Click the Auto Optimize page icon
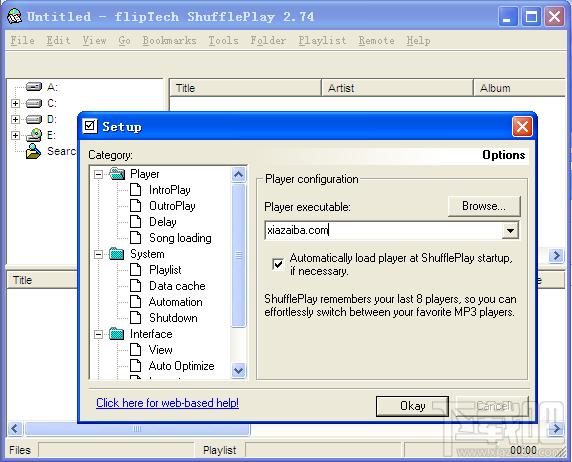572x462 pixels. [x=136, y=366]
